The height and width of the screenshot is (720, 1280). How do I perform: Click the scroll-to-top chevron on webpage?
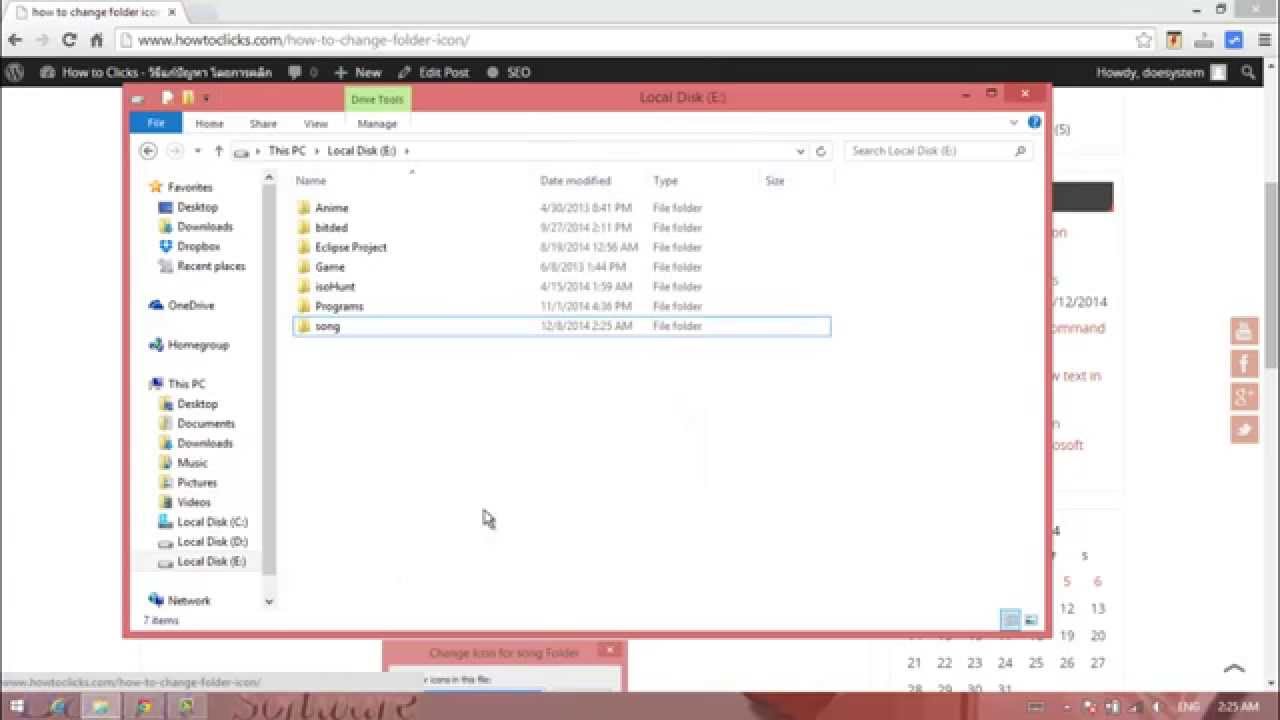click(1234, 668)
